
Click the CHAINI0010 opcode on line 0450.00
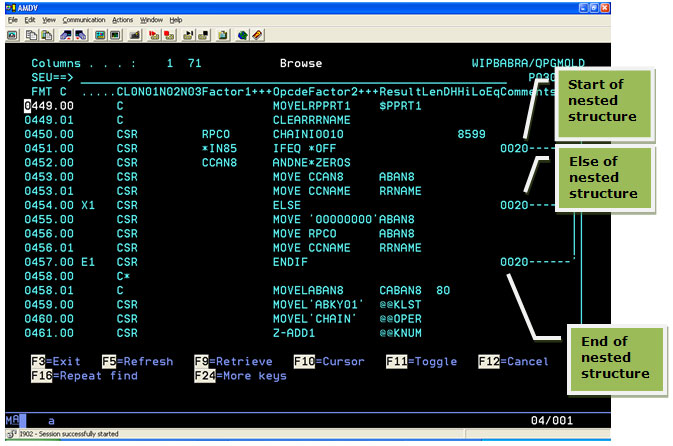pyautogui.click(x=308, y=134)
